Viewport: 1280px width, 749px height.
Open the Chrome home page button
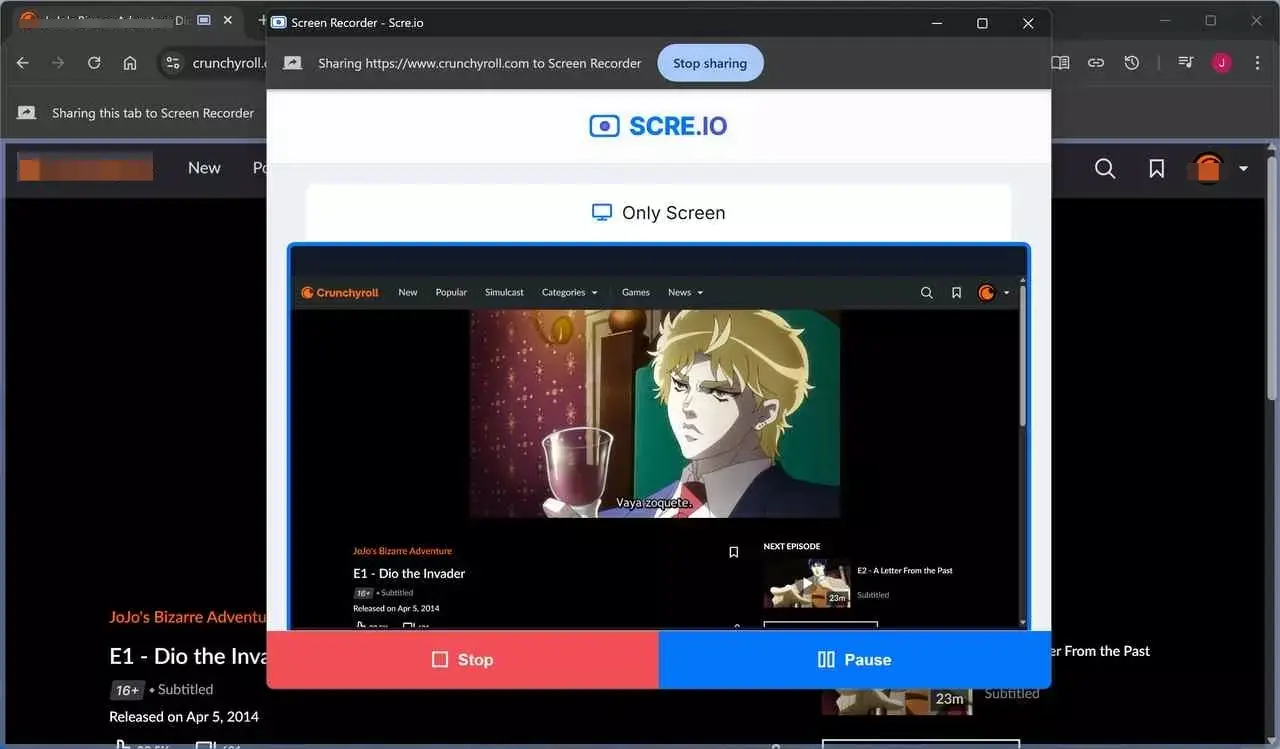pyautogui.click(x=130, y=63)
